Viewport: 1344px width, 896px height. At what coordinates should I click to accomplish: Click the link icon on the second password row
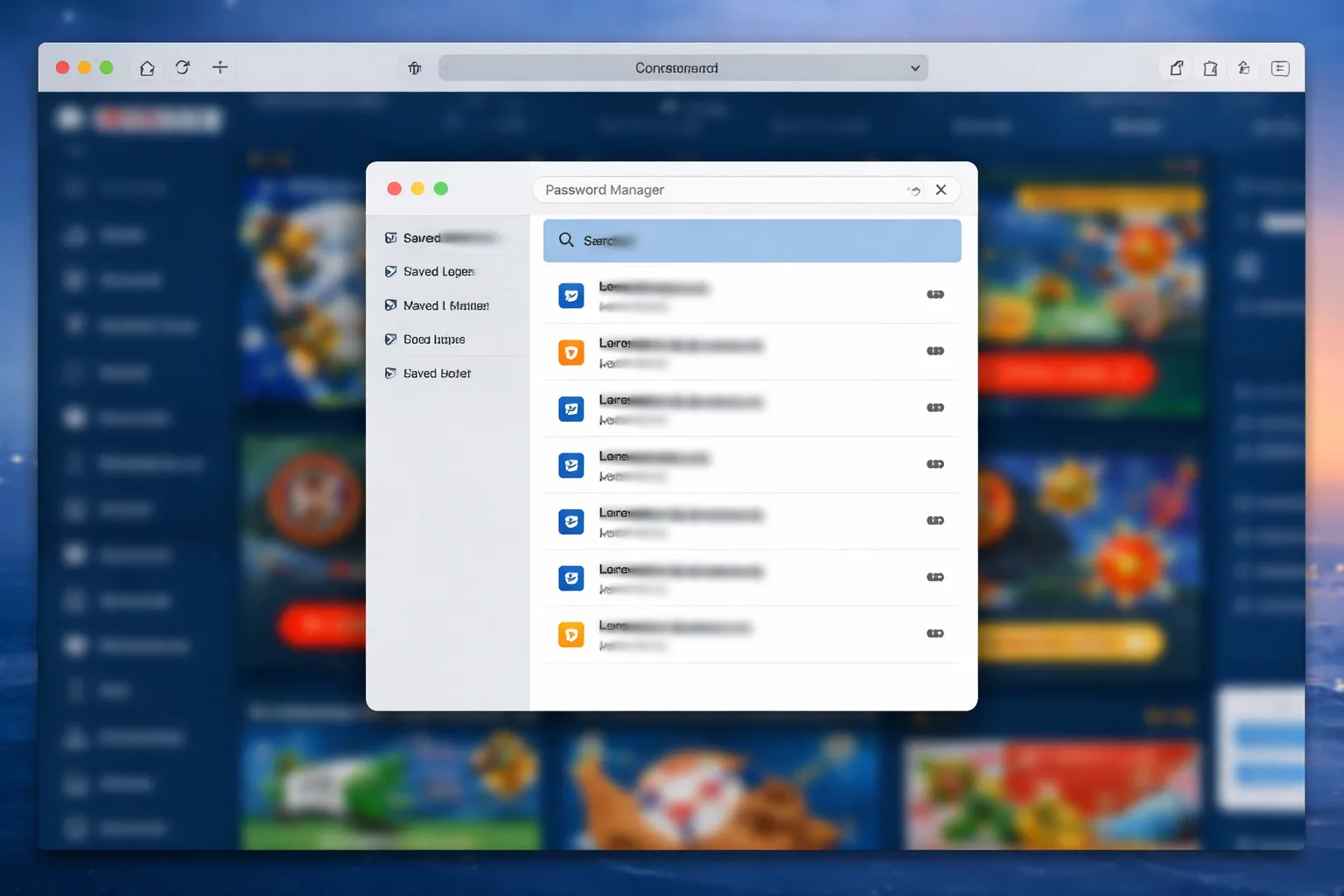935,351
